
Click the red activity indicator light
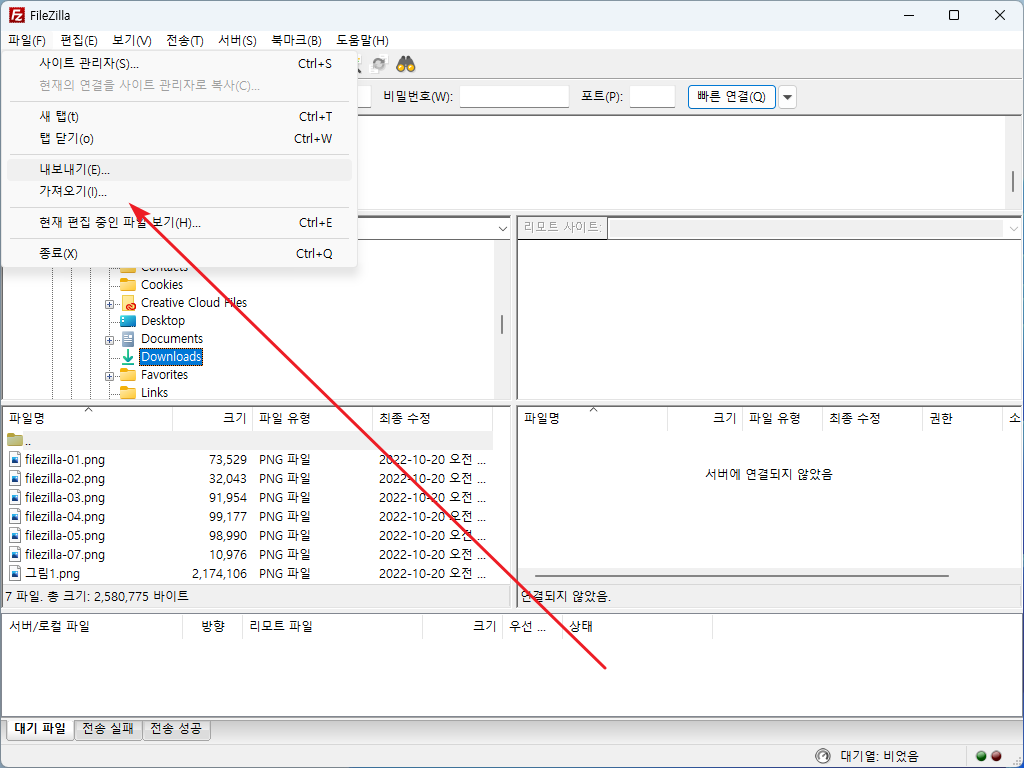(x=996, y=756)
